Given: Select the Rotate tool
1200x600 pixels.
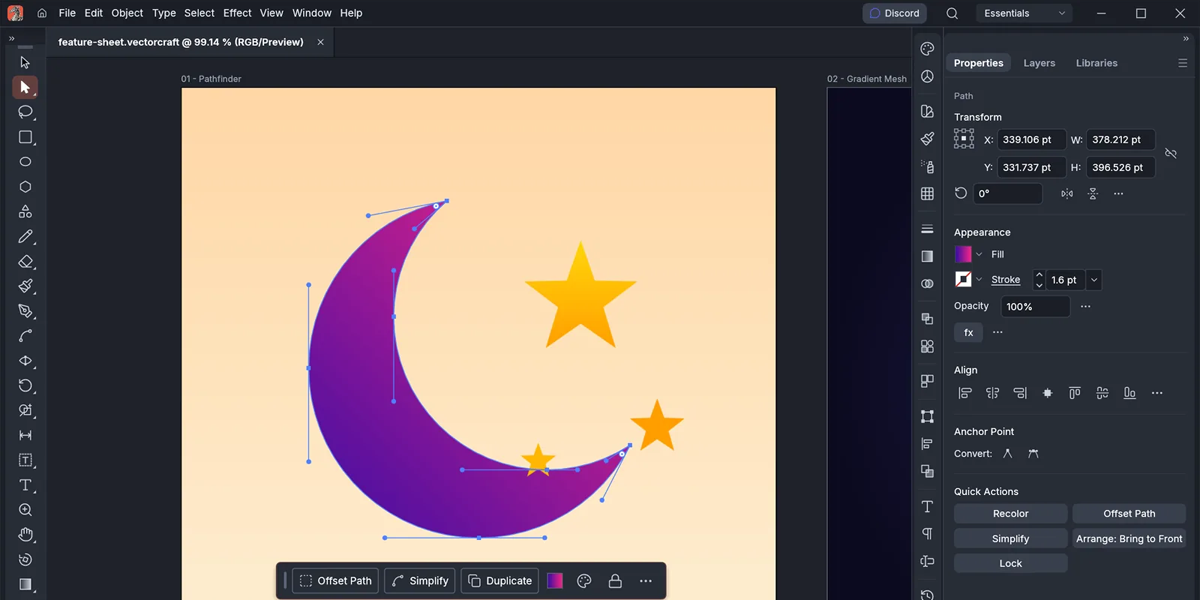Looking at the screenshot, I should tap(25, 386).
